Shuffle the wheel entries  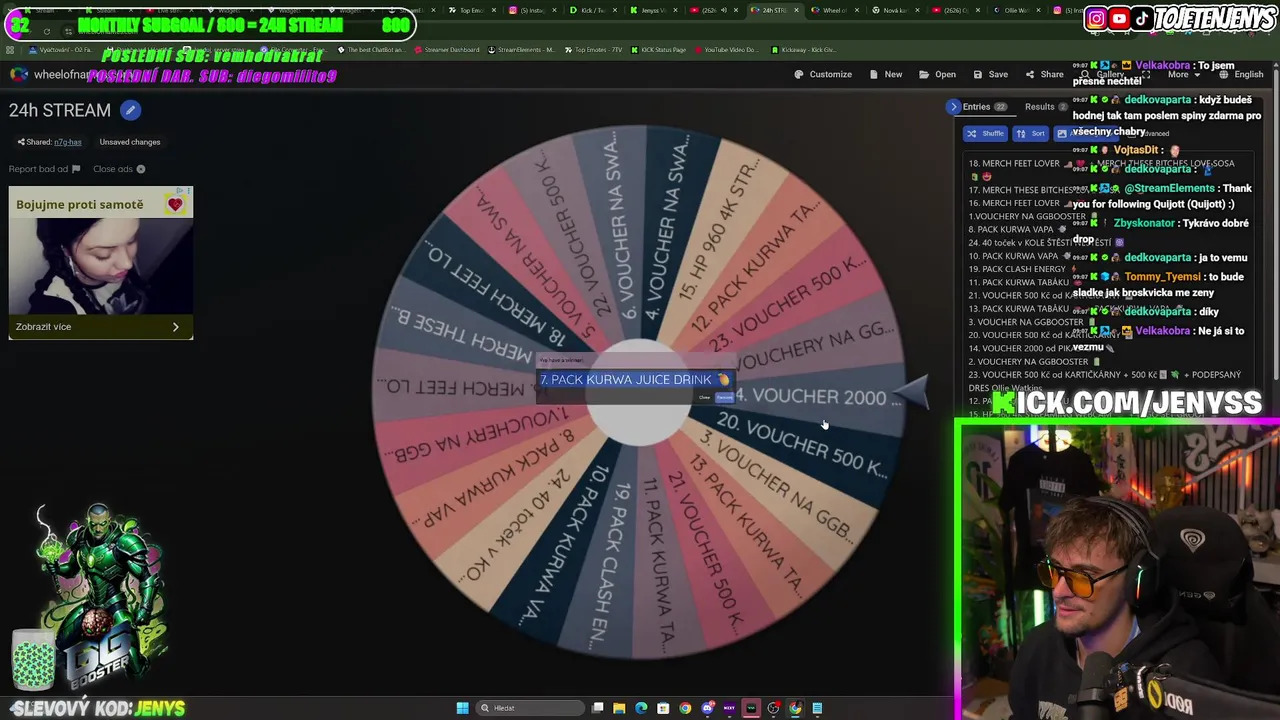(985, 133)
